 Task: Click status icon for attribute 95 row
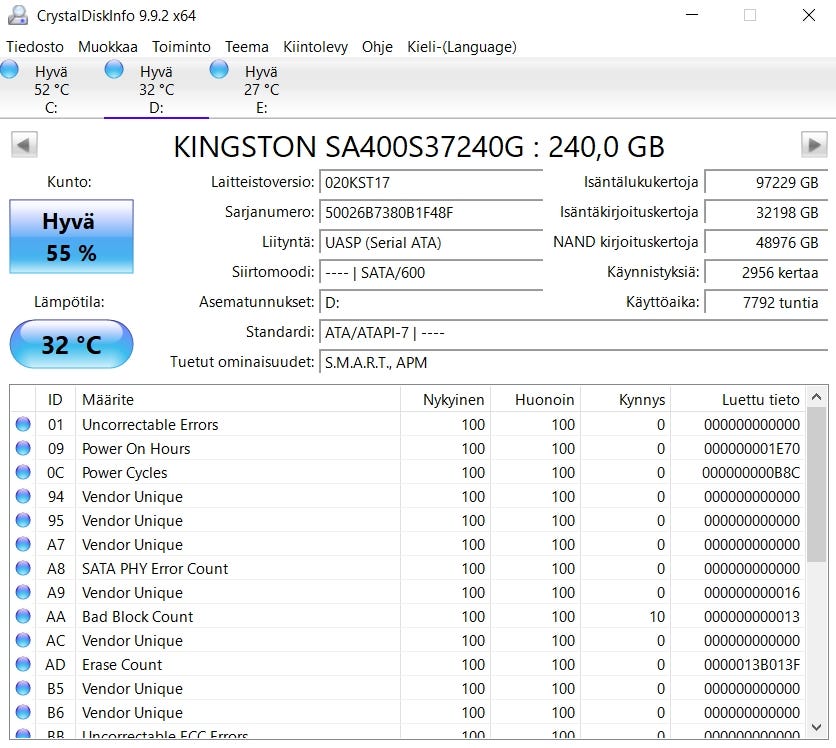click(x=23, y=520)
